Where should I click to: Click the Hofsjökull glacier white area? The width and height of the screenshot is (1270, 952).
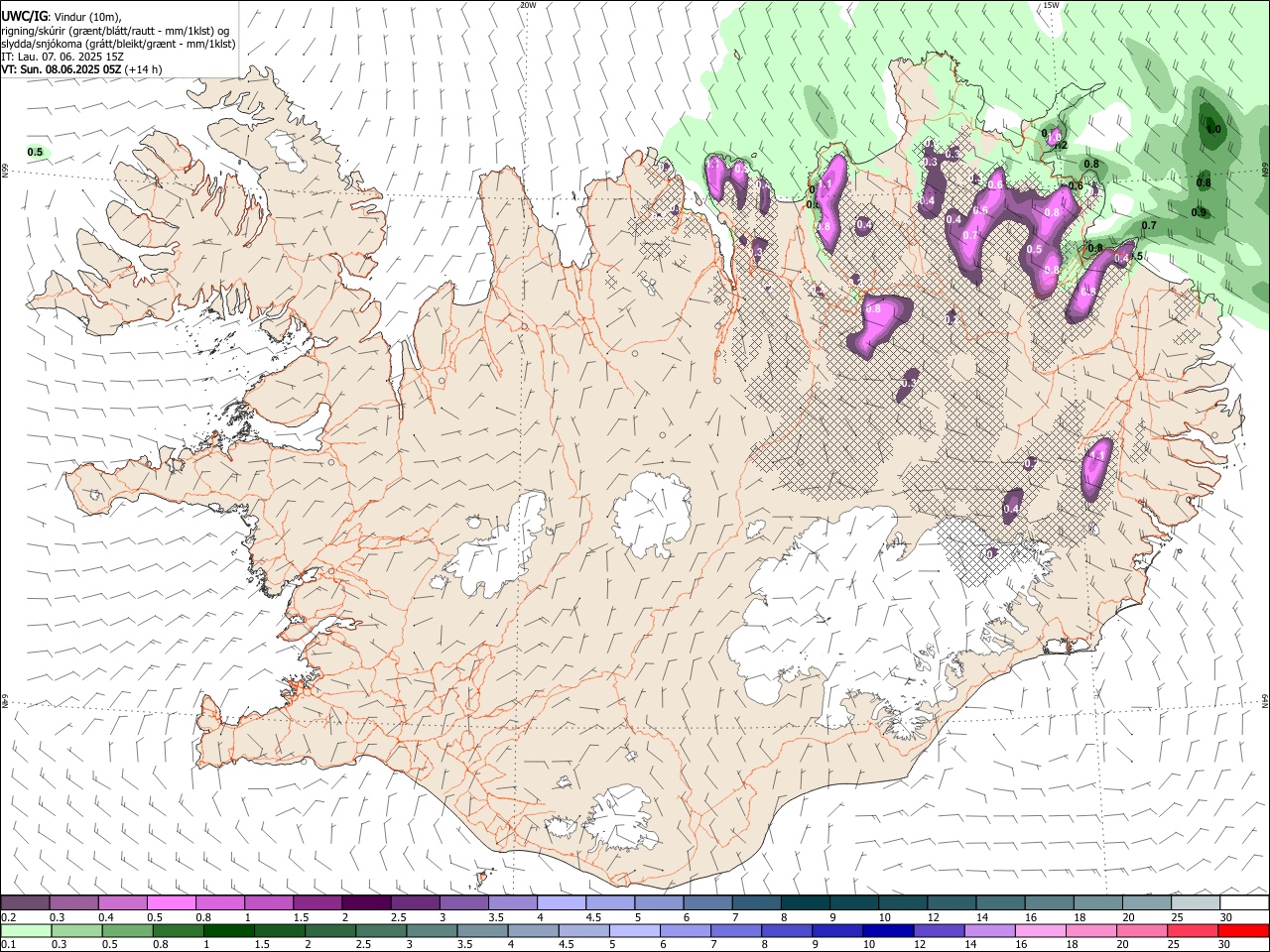pyautogui.click(x=652, y=514)
